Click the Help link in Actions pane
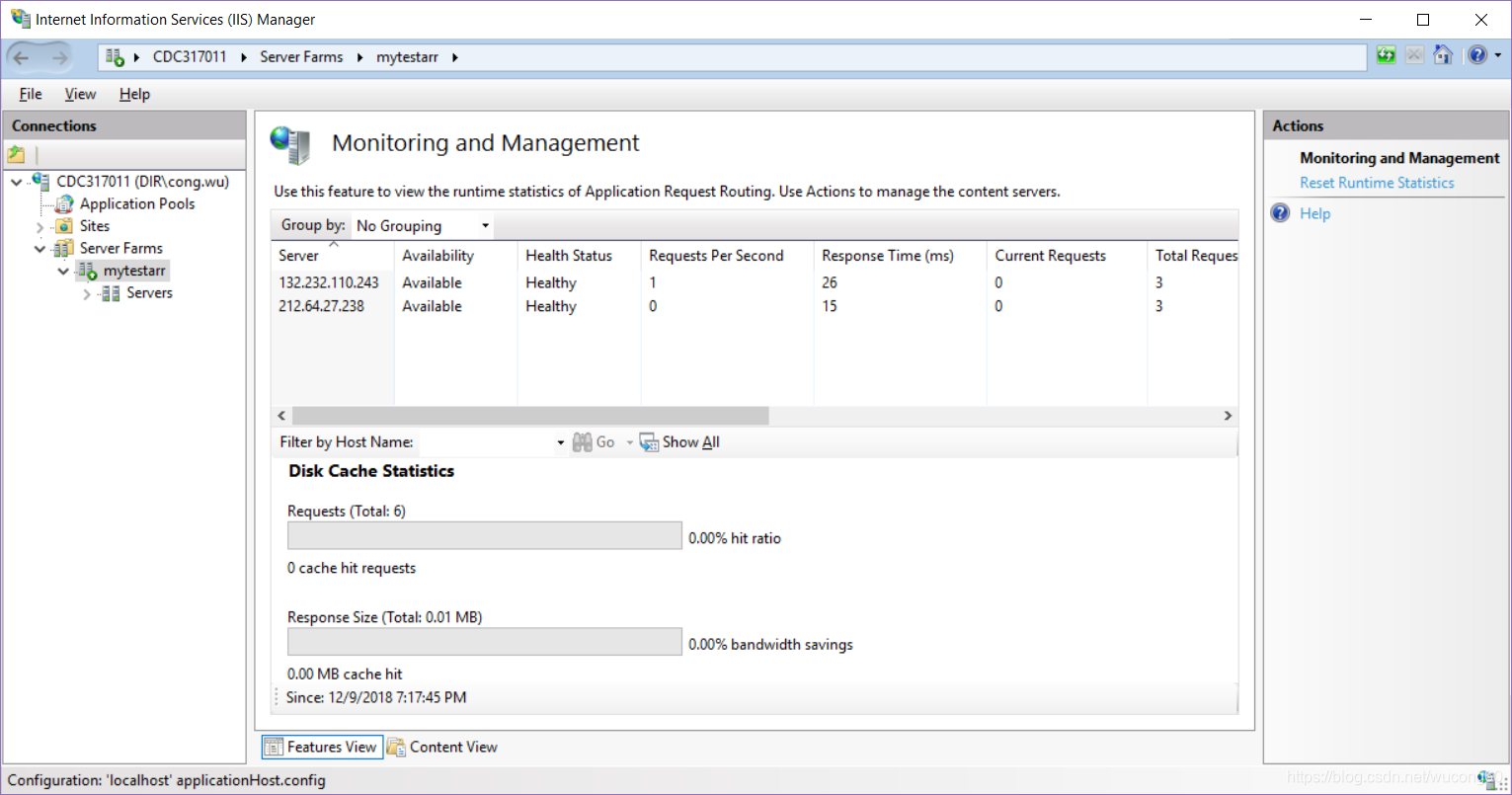Screen dimensions: 1512x795 [x=1314, y=213]
